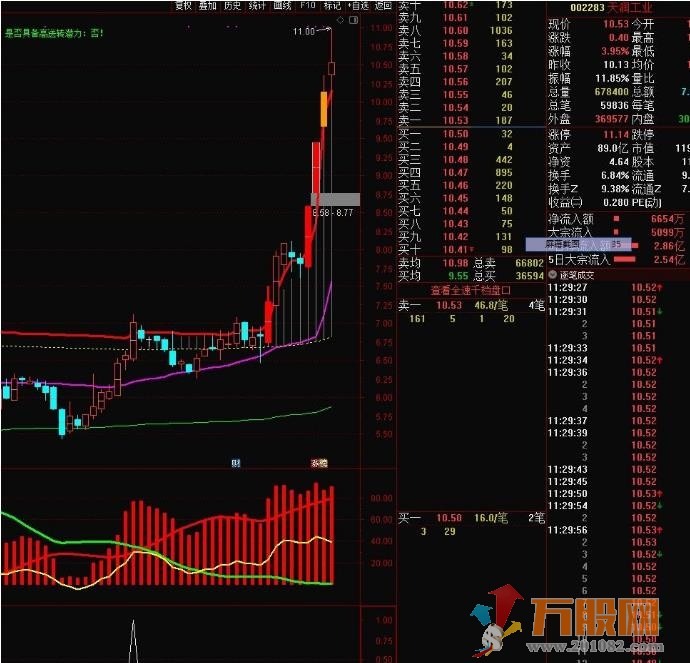Click the stock name 天润工业
The image size is (690, 663).
pos(630,7)
